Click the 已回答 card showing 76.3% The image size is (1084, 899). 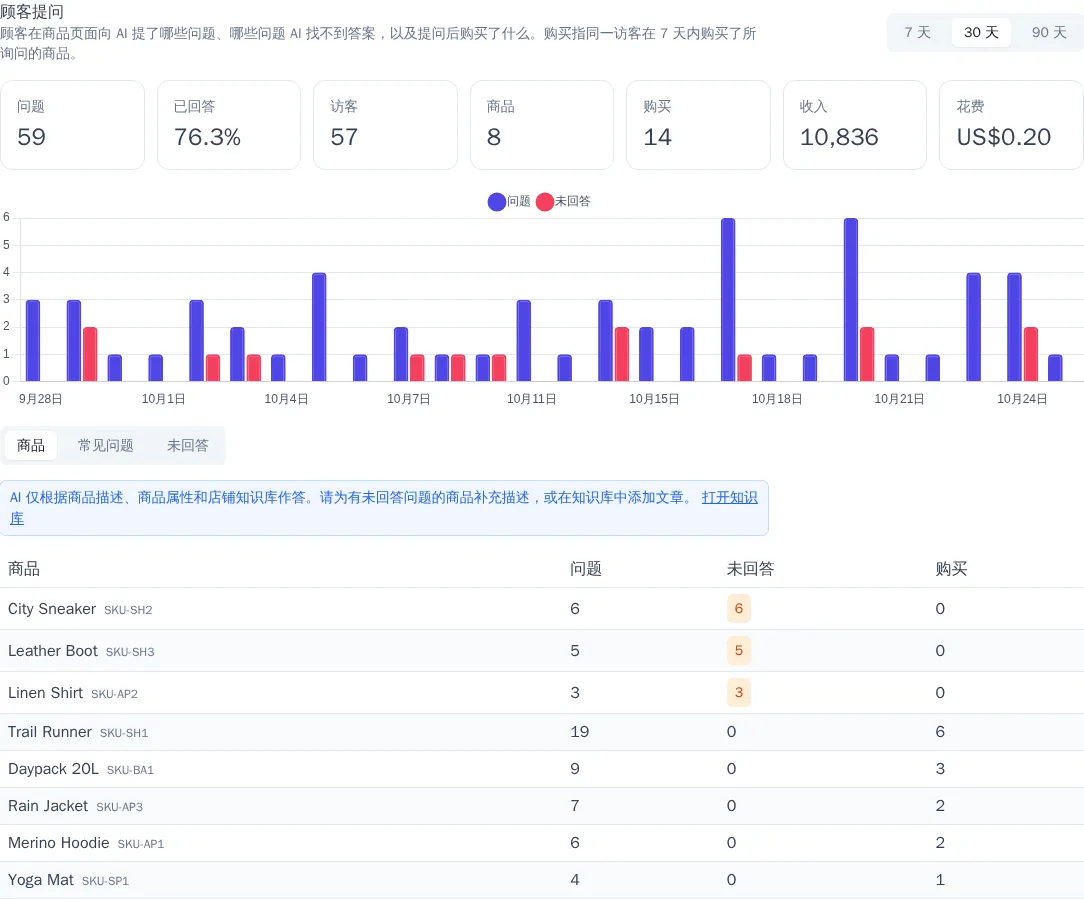tap(229, 125)
